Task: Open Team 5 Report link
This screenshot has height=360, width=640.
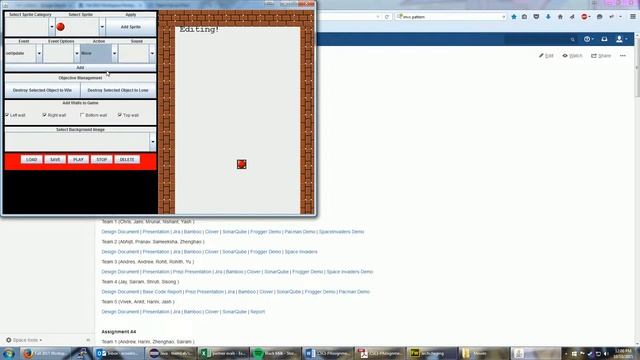Action: pos(258,312)
